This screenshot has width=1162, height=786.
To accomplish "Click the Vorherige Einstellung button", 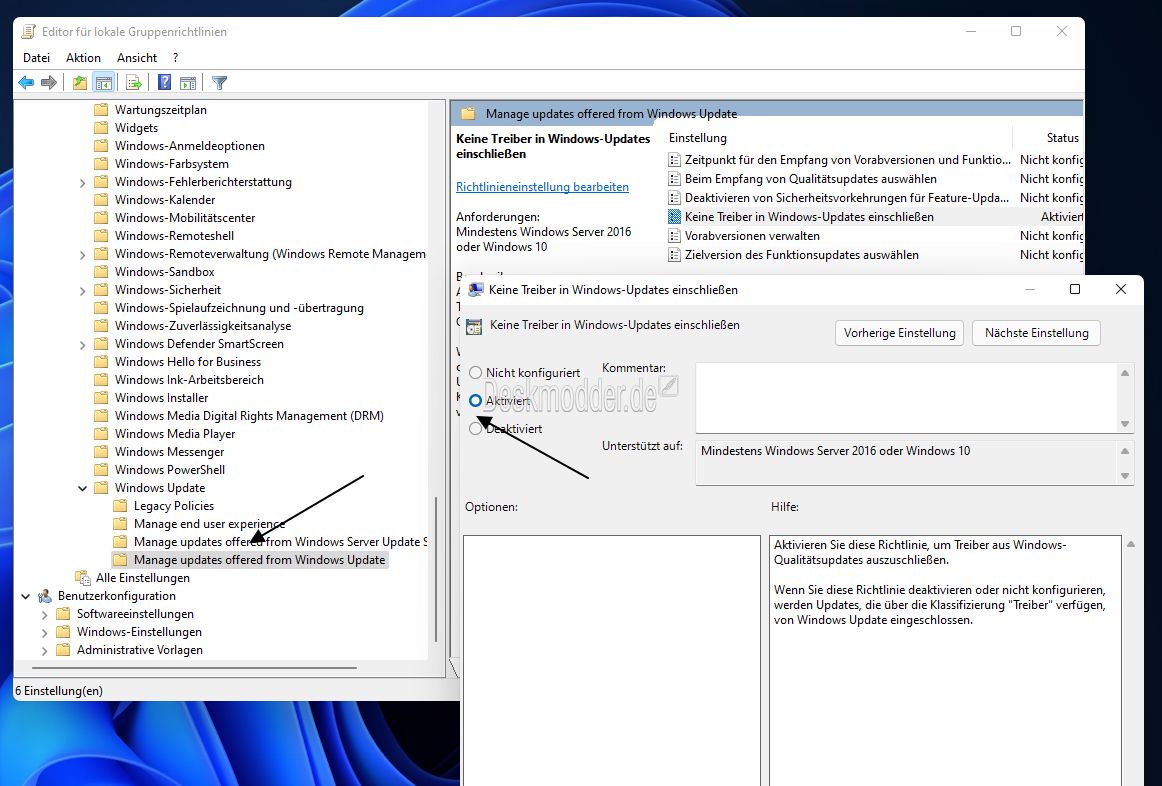I will (x=900, y=333).
